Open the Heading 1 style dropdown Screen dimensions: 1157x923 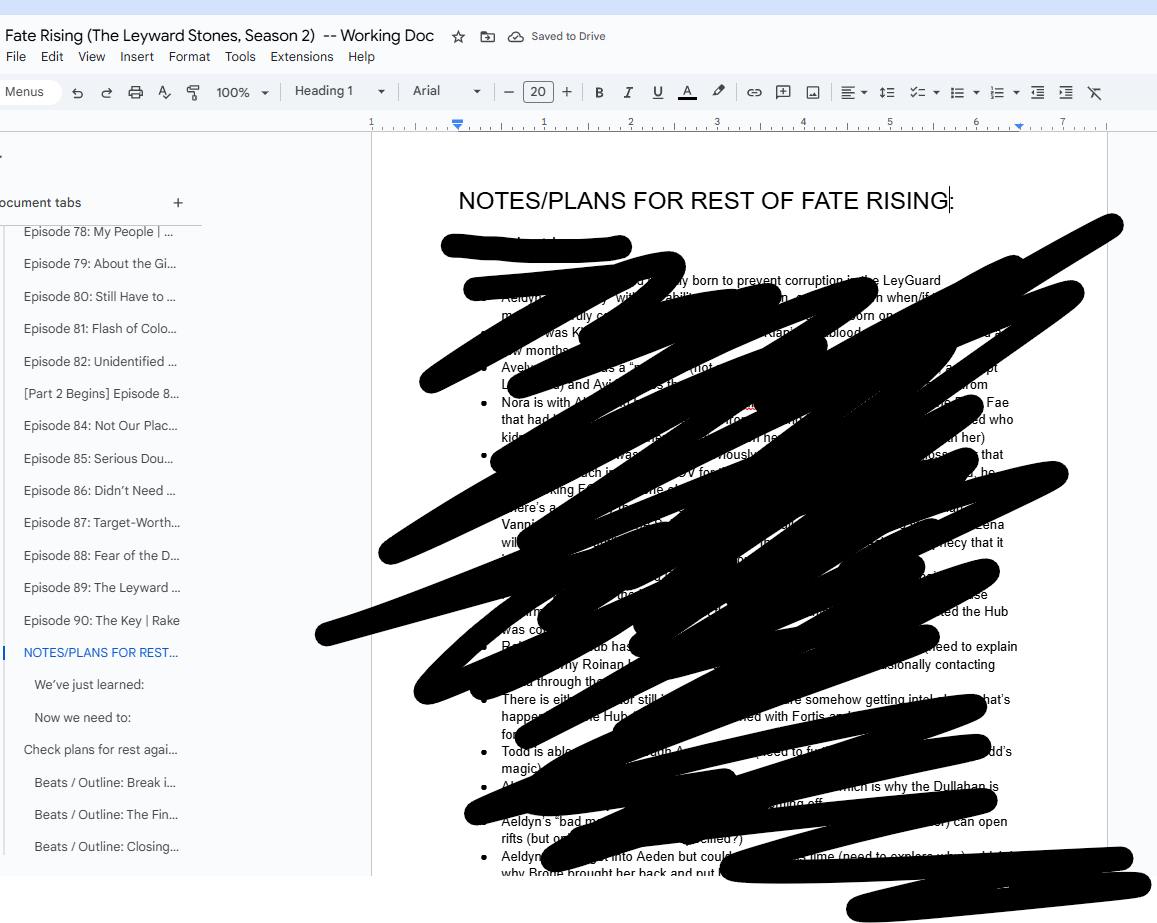tap(339, 91)
